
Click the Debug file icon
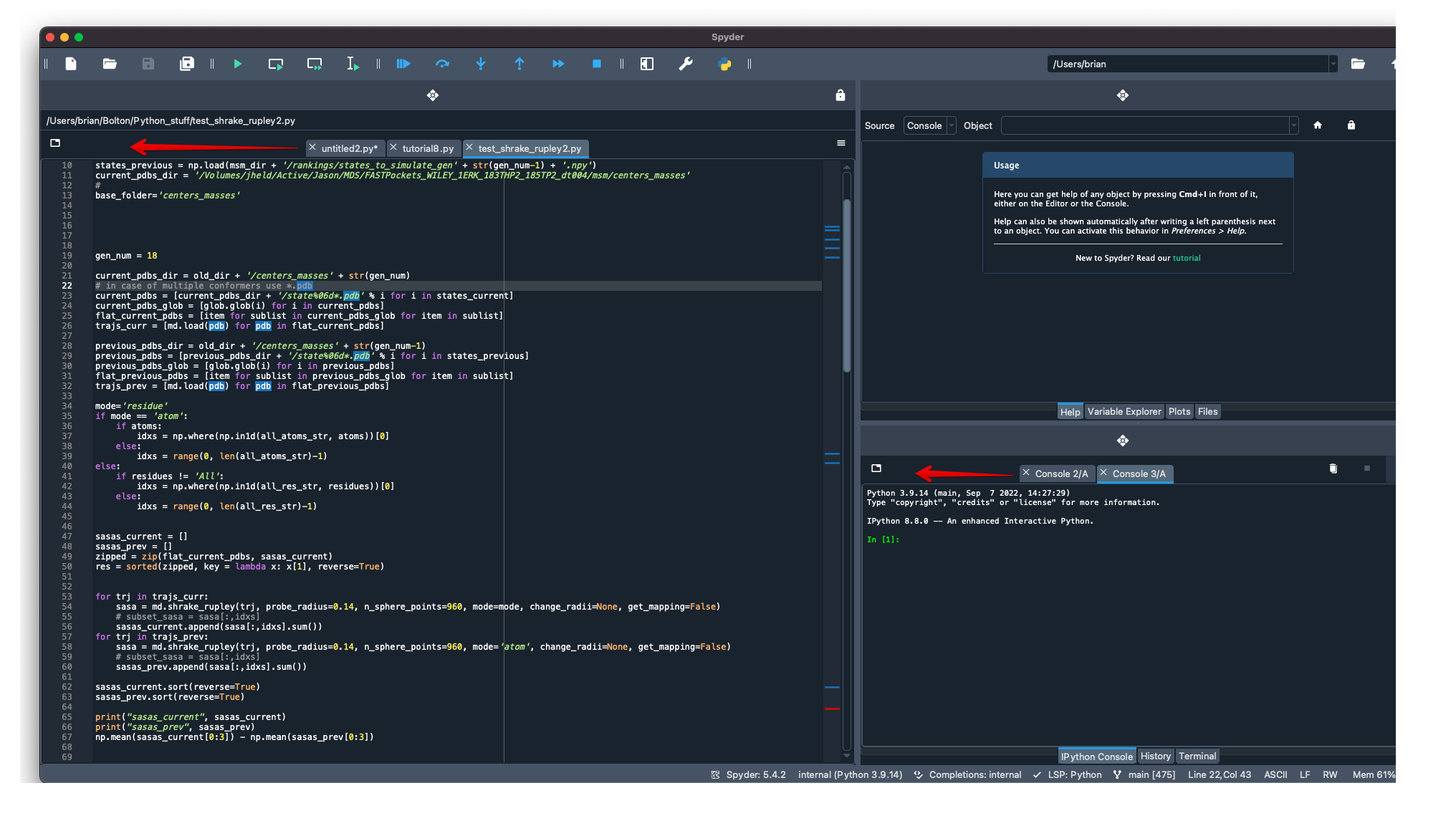coord(403,64)
